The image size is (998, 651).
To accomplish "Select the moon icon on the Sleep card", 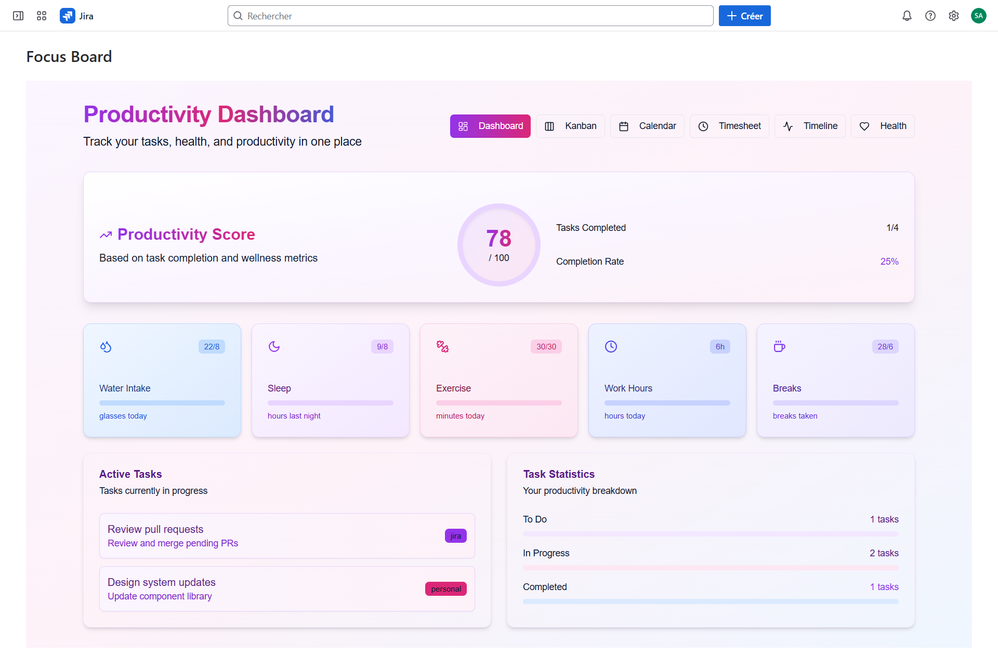I will (x=274, y=346).
